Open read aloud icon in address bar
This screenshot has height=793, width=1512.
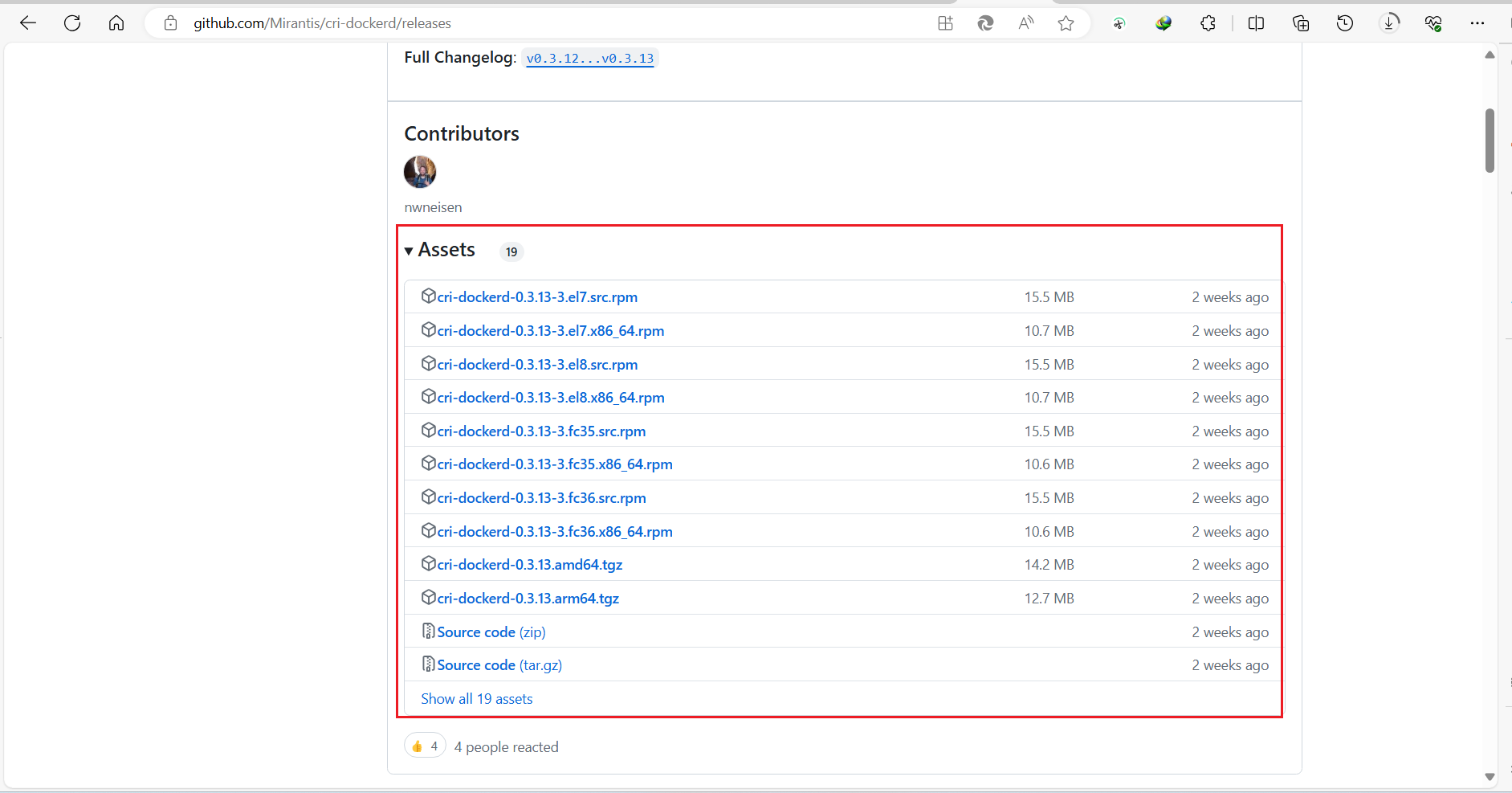(x=1026, y=23)
